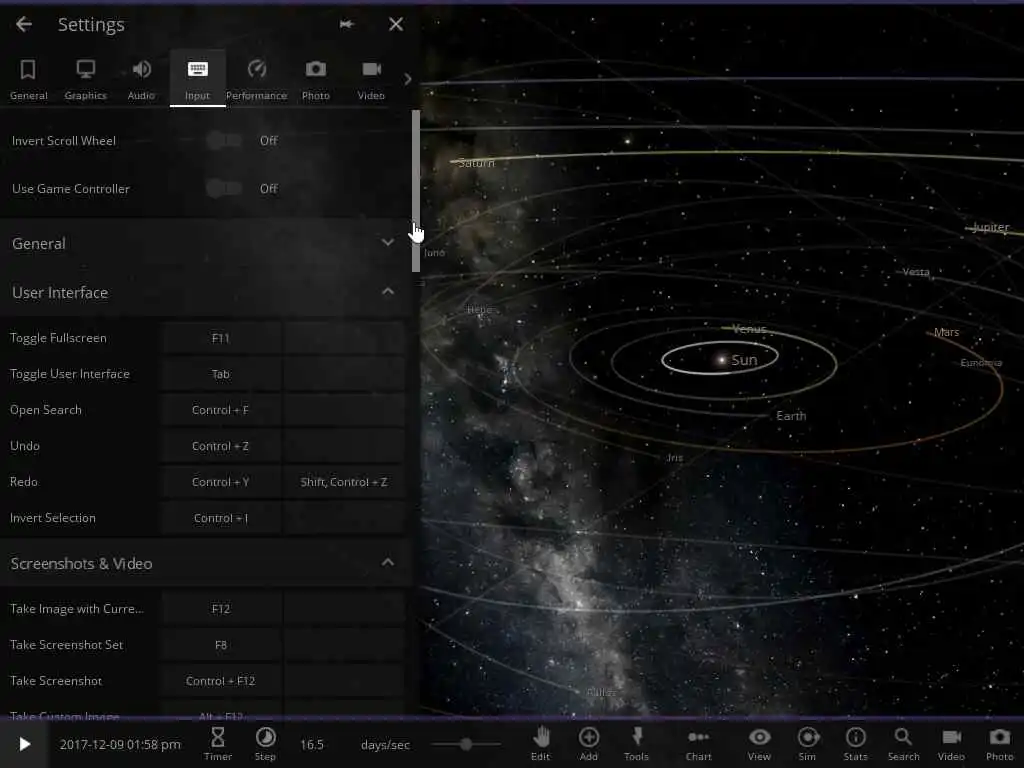Start the simulation with play button
1024x768 pixels.
[24, 744]
